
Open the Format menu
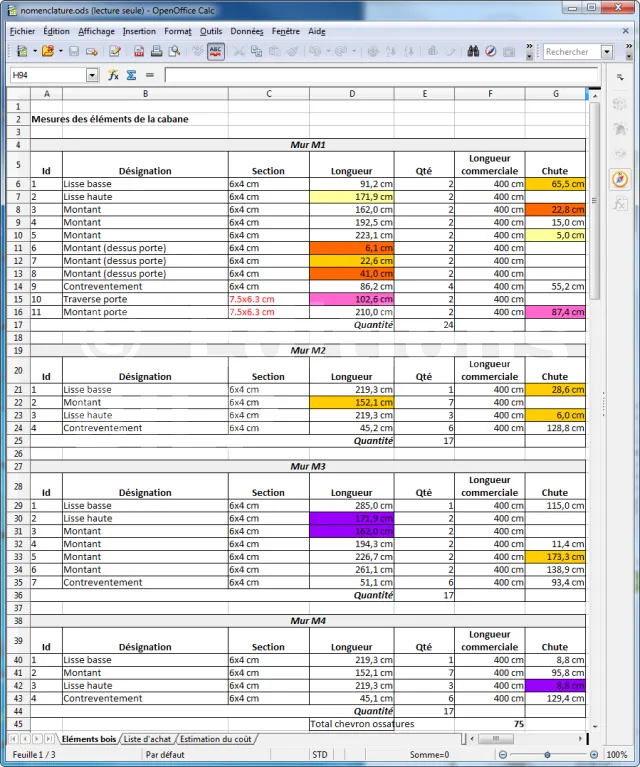(177, 31)
